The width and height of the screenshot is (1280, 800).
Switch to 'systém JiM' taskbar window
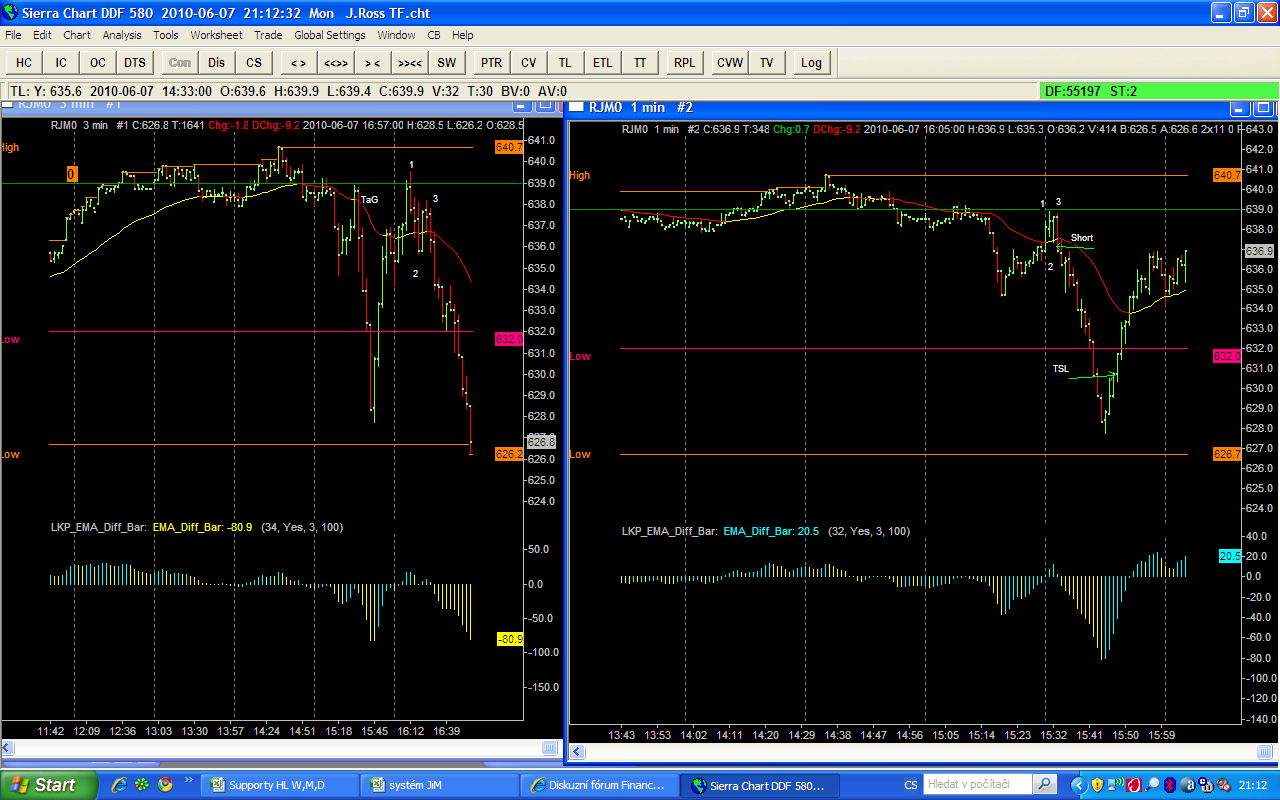(440, 785)
